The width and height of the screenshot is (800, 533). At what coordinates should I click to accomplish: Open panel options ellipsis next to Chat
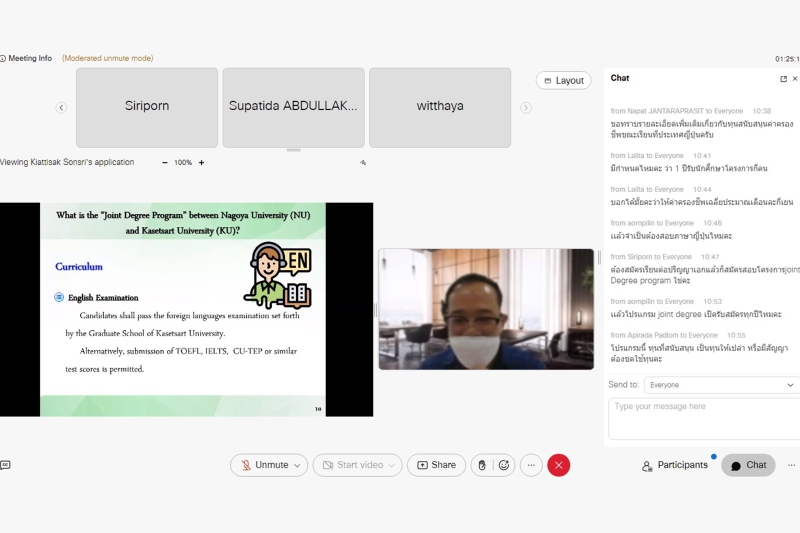pos(791,465)
